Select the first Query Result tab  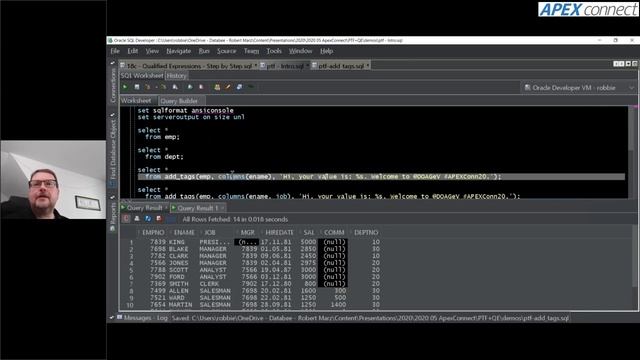coord(144,208)
